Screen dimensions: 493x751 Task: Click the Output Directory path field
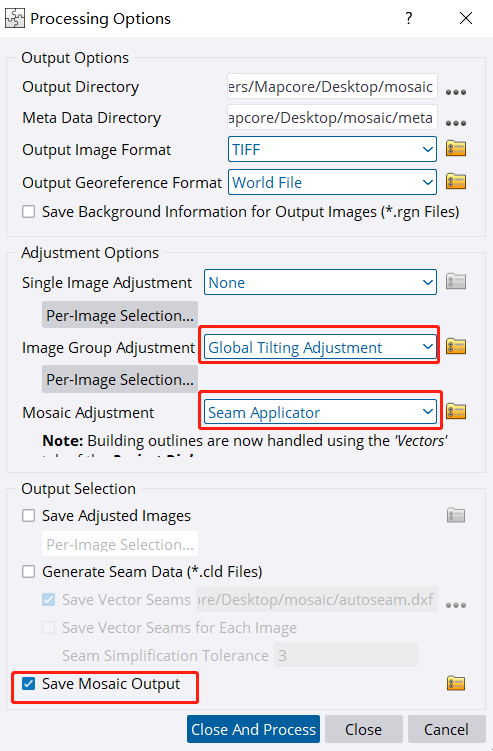[332, 87]
